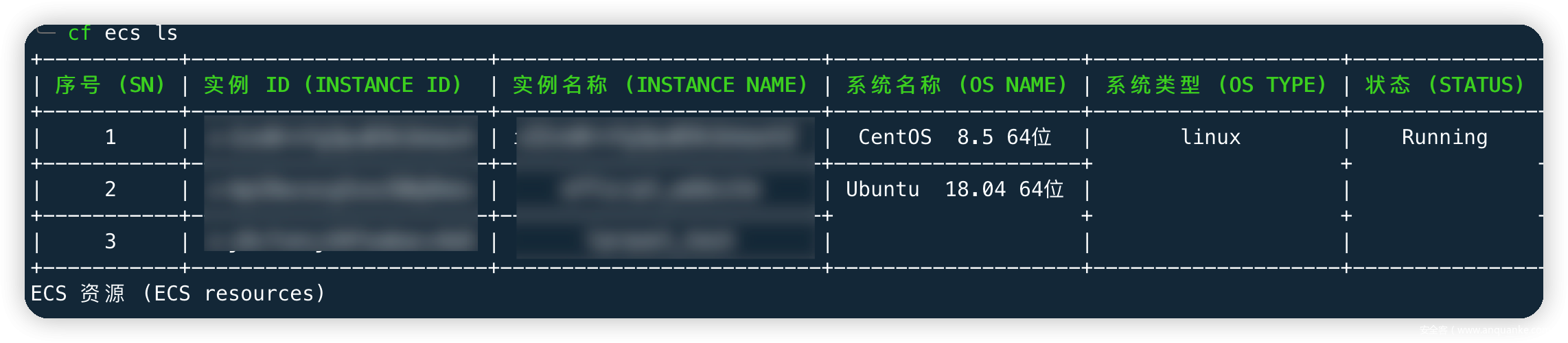Click the 状态 (STATUS) column header

[1444, 85]
